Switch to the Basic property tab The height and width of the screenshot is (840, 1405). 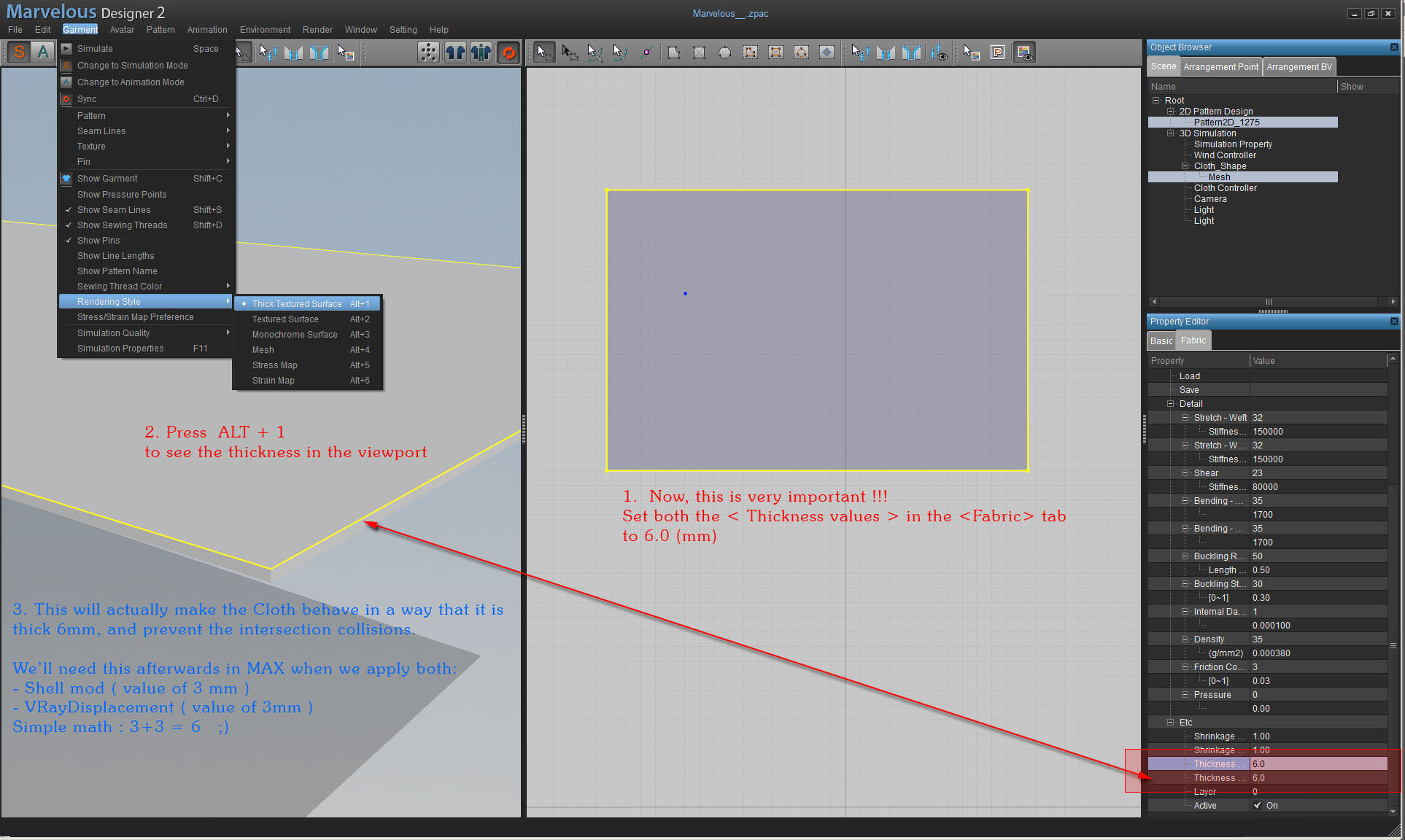[x=1161, y=341]
